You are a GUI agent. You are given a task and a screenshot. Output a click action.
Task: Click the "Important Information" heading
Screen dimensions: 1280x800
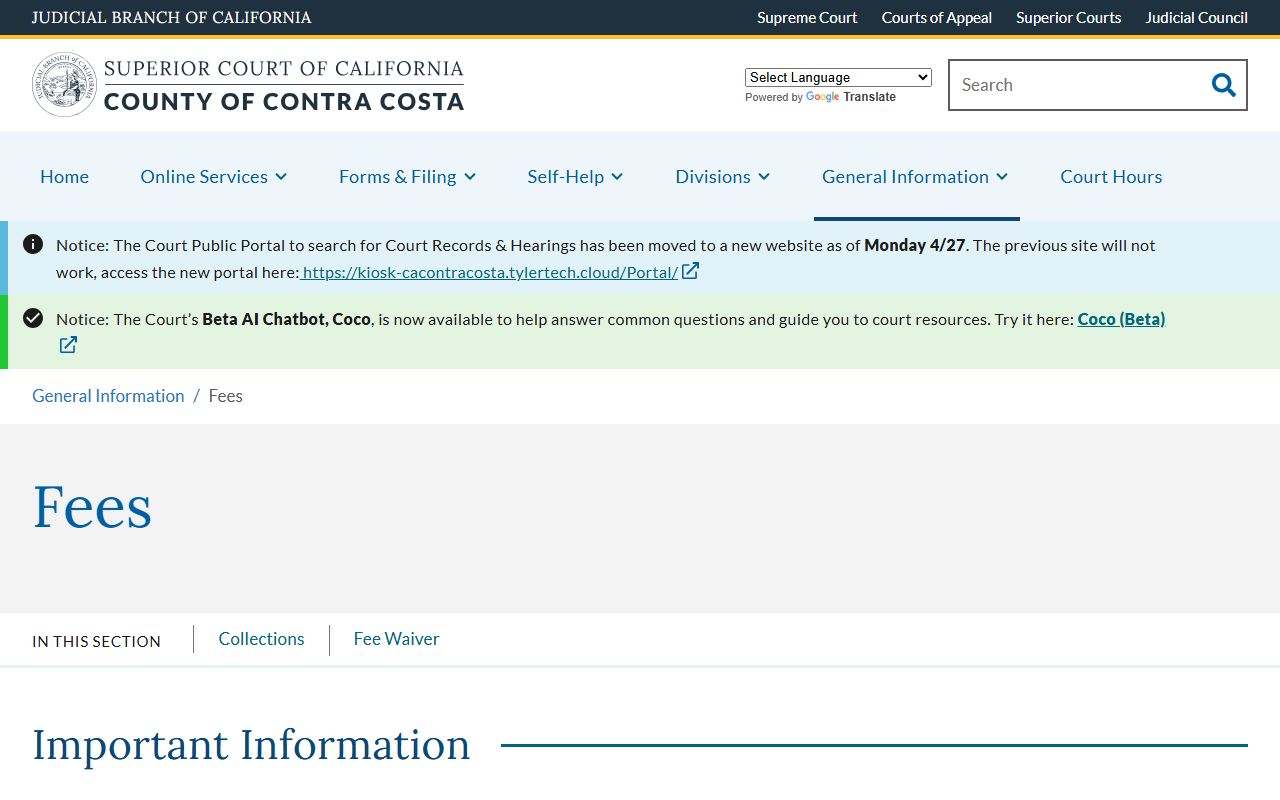251,745
